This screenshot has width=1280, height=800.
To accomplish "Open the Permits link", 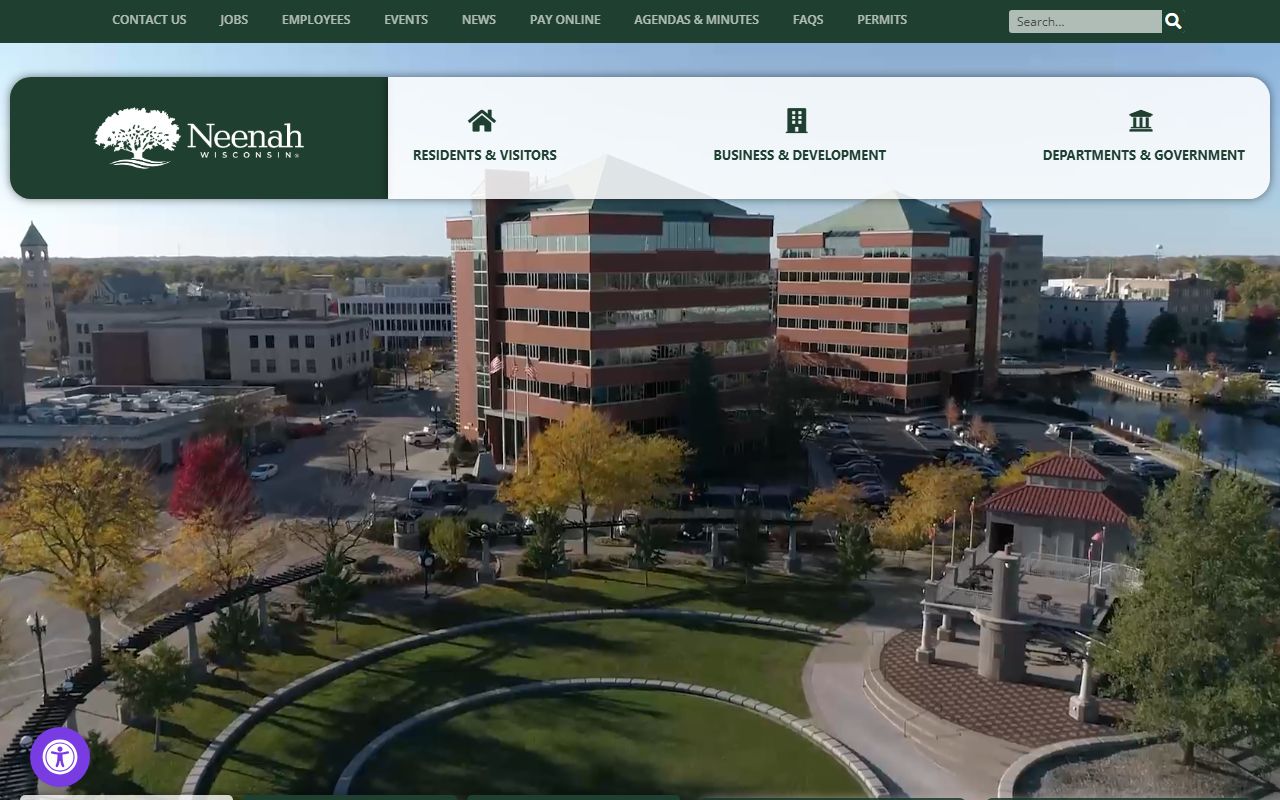I will (x=882, y=20).
